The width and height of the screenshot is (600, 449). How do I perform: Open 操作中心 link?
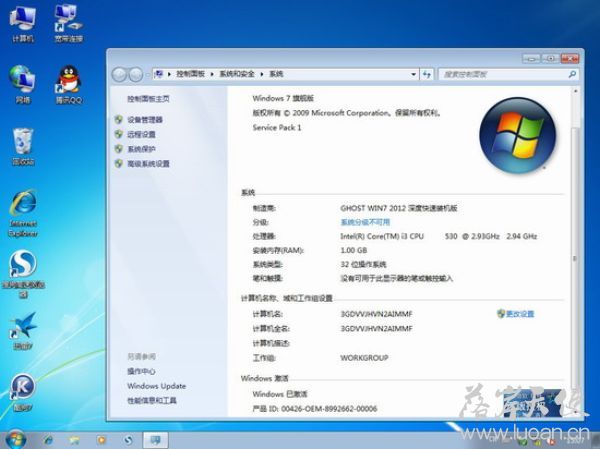141,371
